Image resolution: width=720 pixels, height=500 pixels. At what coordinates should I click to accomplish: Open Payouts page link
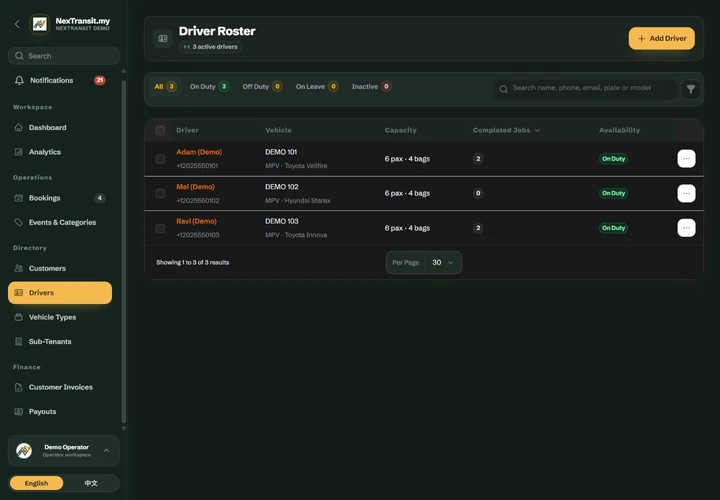[x=60, y=412]
